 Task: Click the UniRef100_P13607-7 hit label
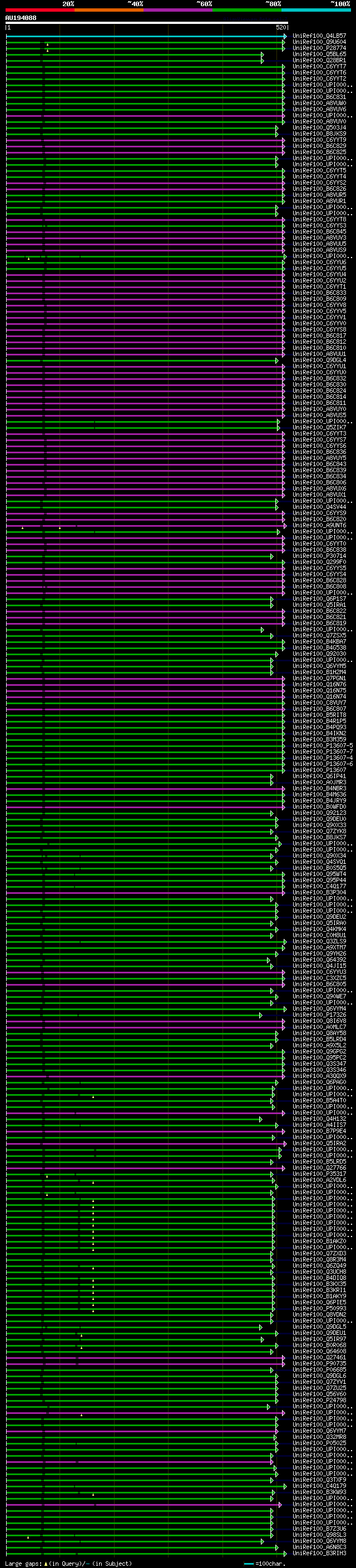323,752
